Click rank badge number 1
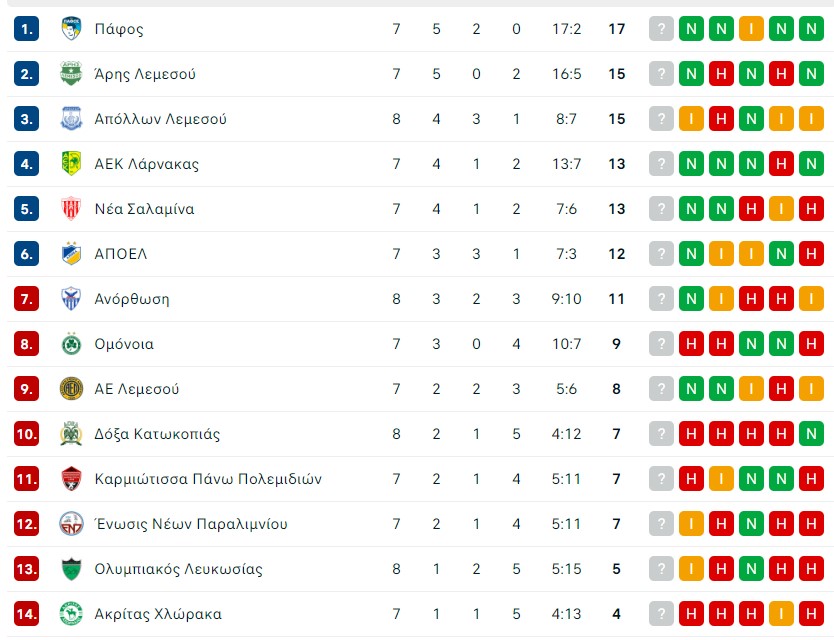The height and width of the screenshot is (640, 834). click(x=26, y=29)
